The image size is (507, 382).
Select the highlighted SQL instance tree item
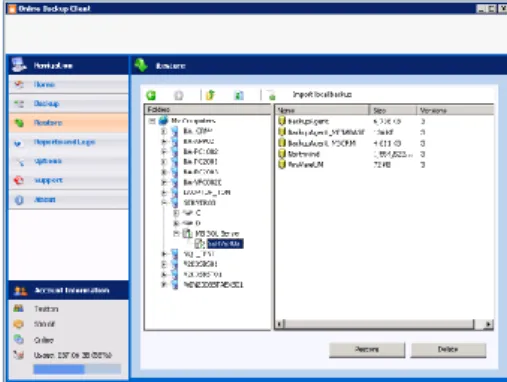[x=225, y=244]
